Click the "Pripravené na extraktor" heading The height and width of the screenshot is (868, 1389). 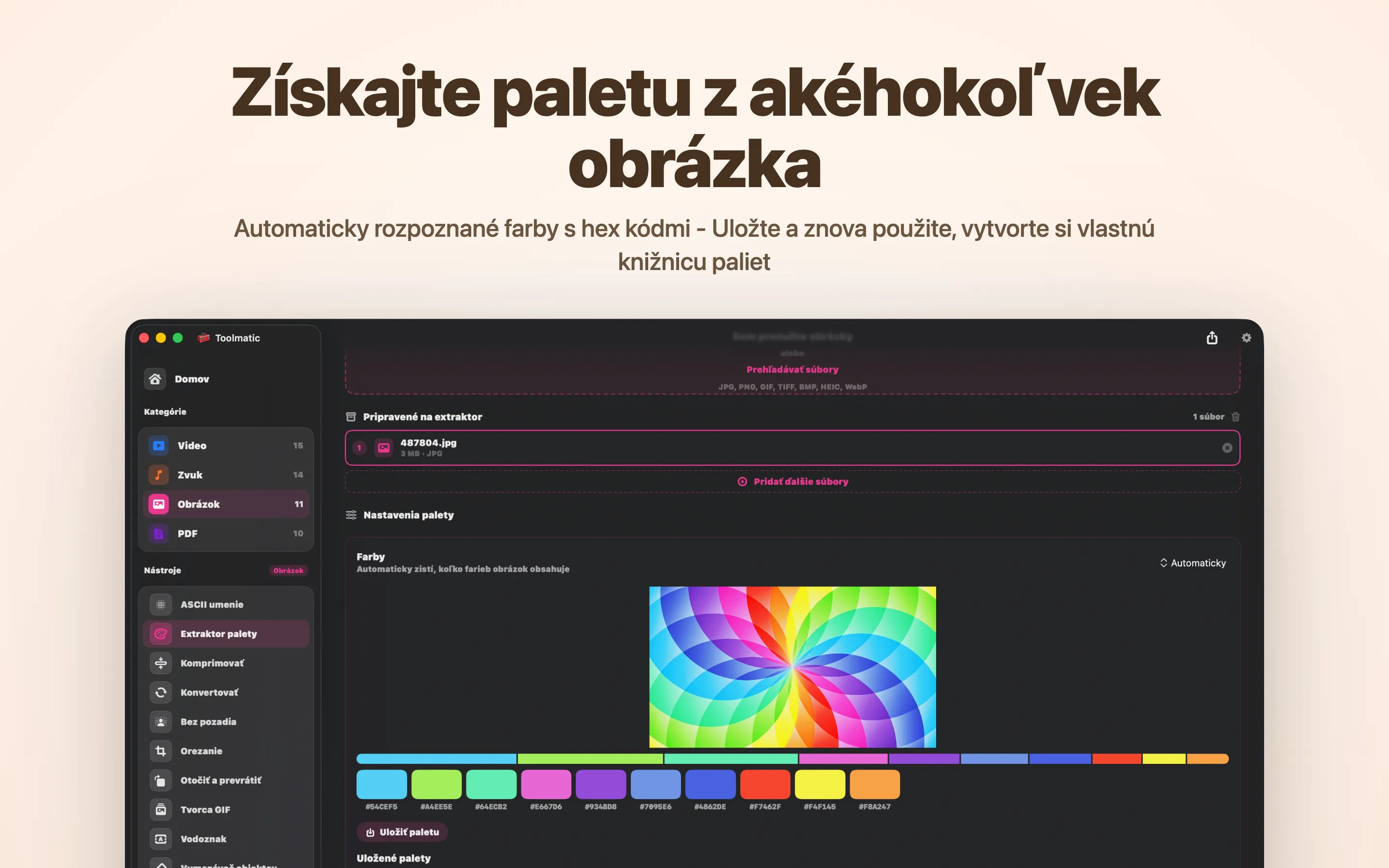(x=422, y=417)
